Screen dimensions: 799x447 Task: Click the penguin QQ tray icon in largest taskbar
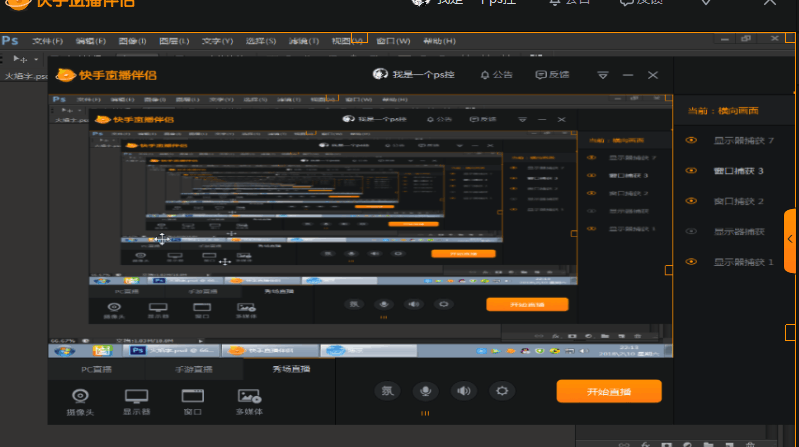pos(525,351)
